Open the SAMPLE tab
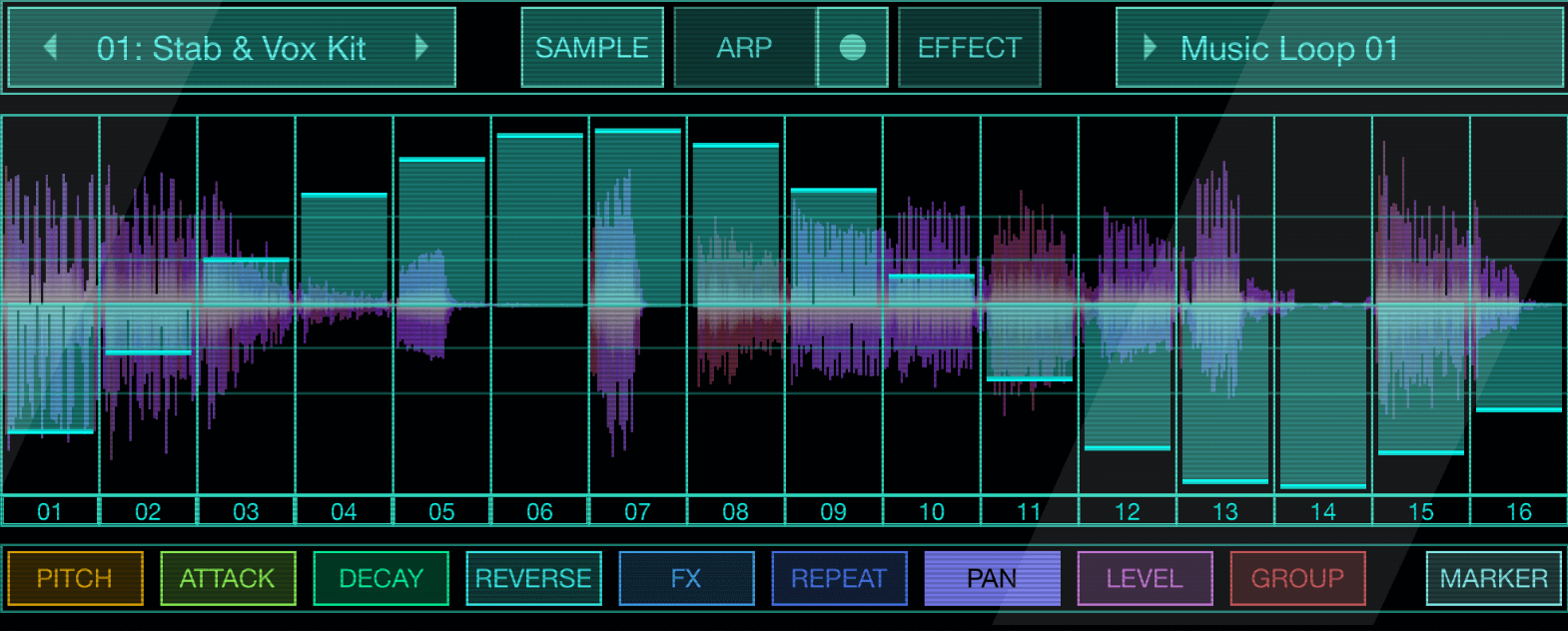 click(591, 47)
